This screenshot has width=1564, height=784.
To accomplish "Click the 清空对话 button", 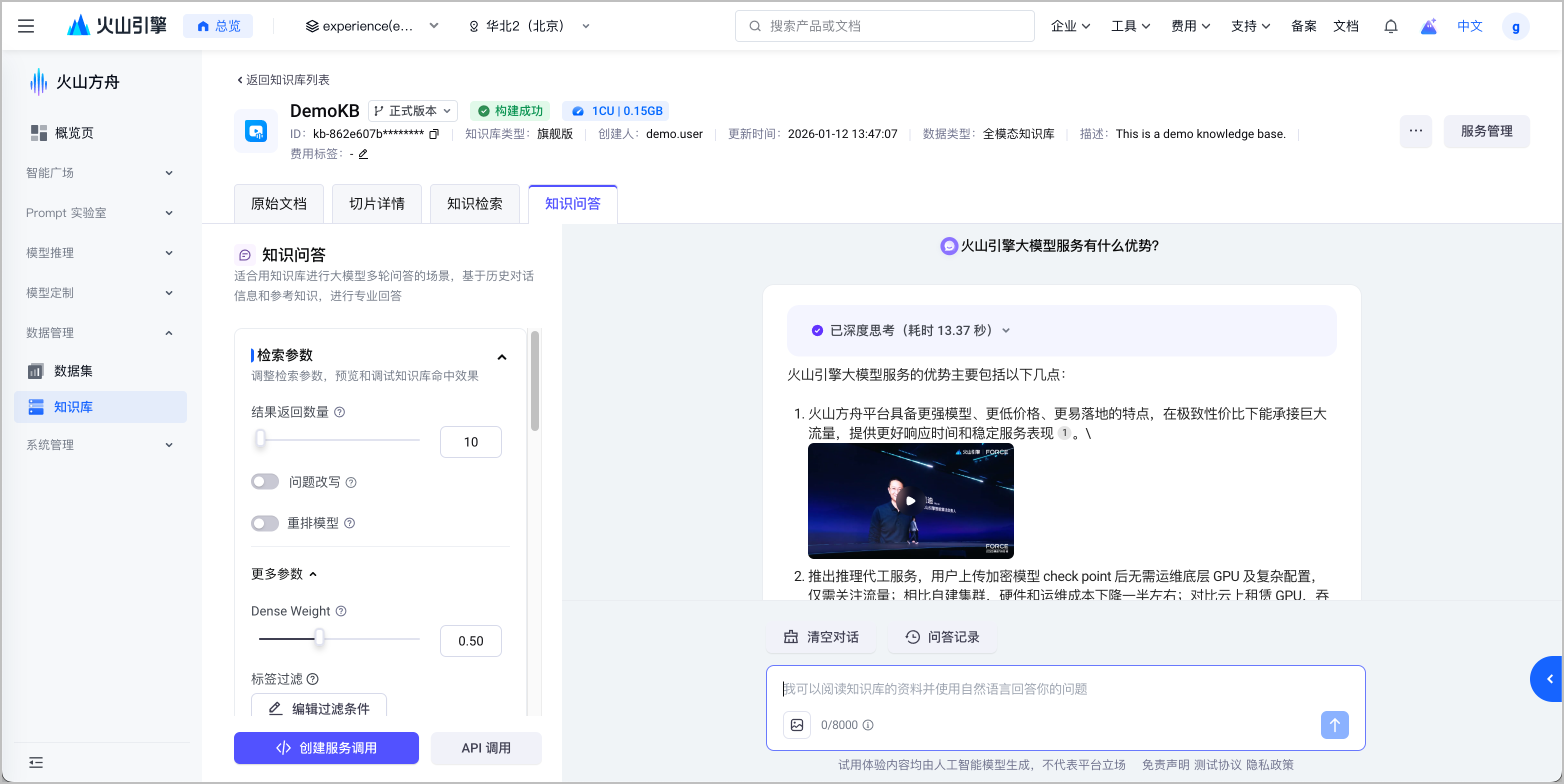I will [821, 636].
